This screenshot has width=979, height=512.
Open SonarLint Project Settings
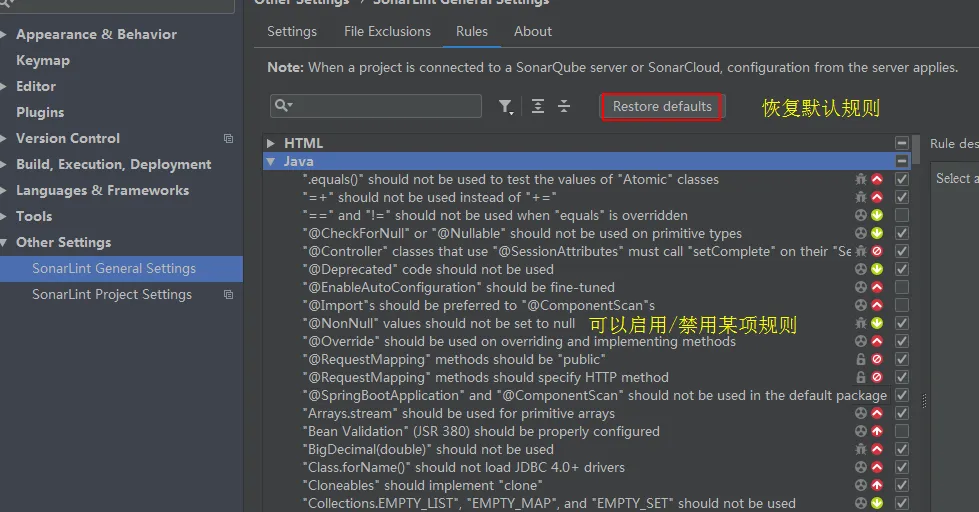pyautogui.click(x=112, y=295)
